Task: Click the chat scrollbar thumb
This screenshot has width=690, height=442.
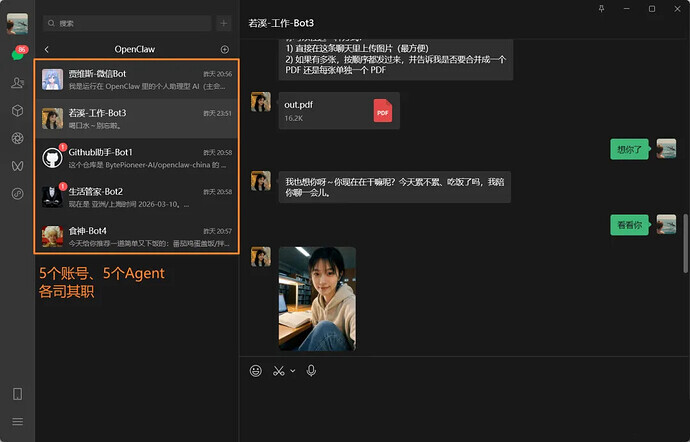Action: click(686, 243)
